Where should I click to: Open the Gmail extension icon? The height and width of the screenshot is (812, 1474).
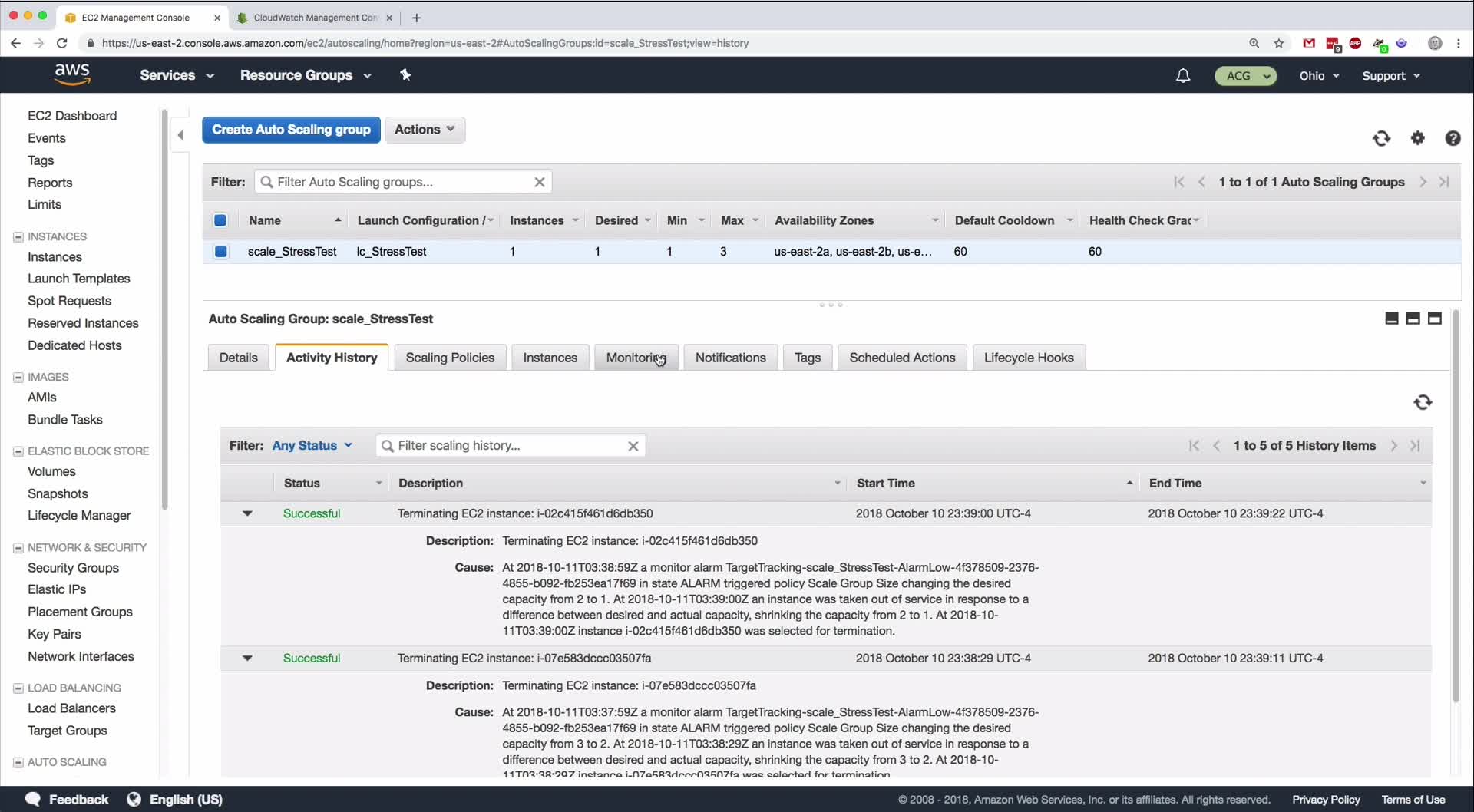(1309, 43)
